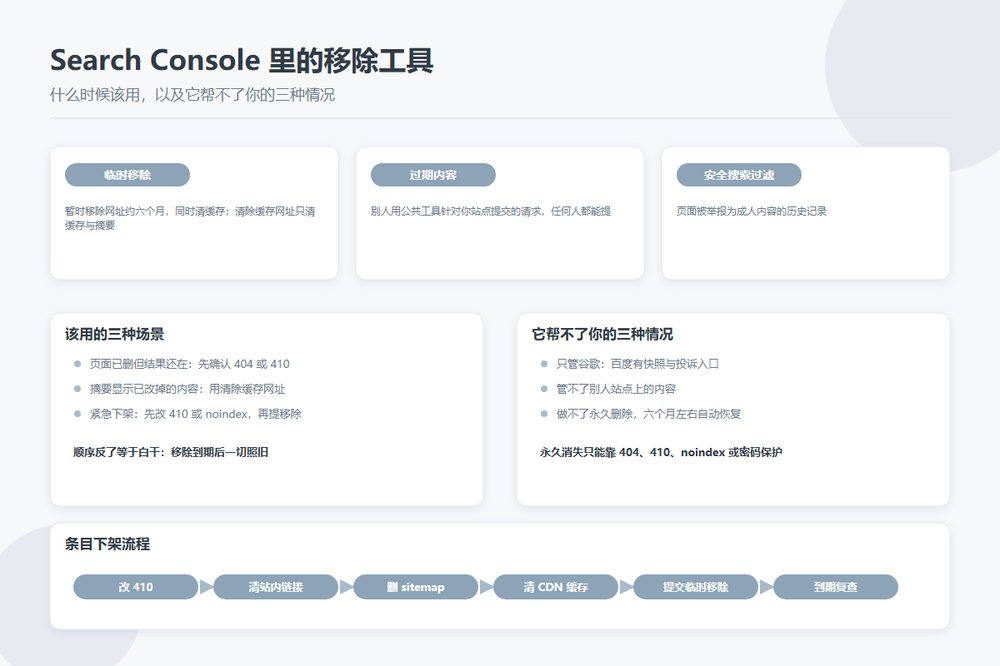
Task: Click bullet 只管谷歌：百度有快照与投诉入口
Action: click(x=637, y=364)
